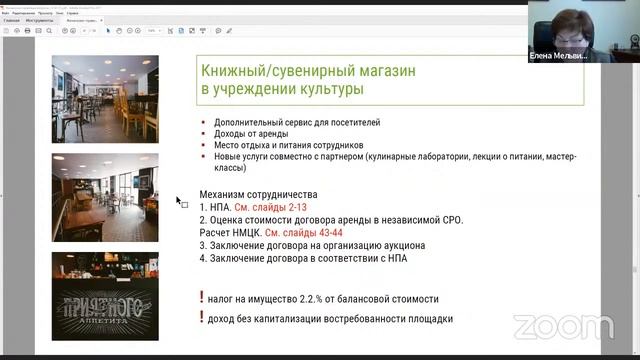
Task: Go to next page with down arrow
Action: point(73,31)
